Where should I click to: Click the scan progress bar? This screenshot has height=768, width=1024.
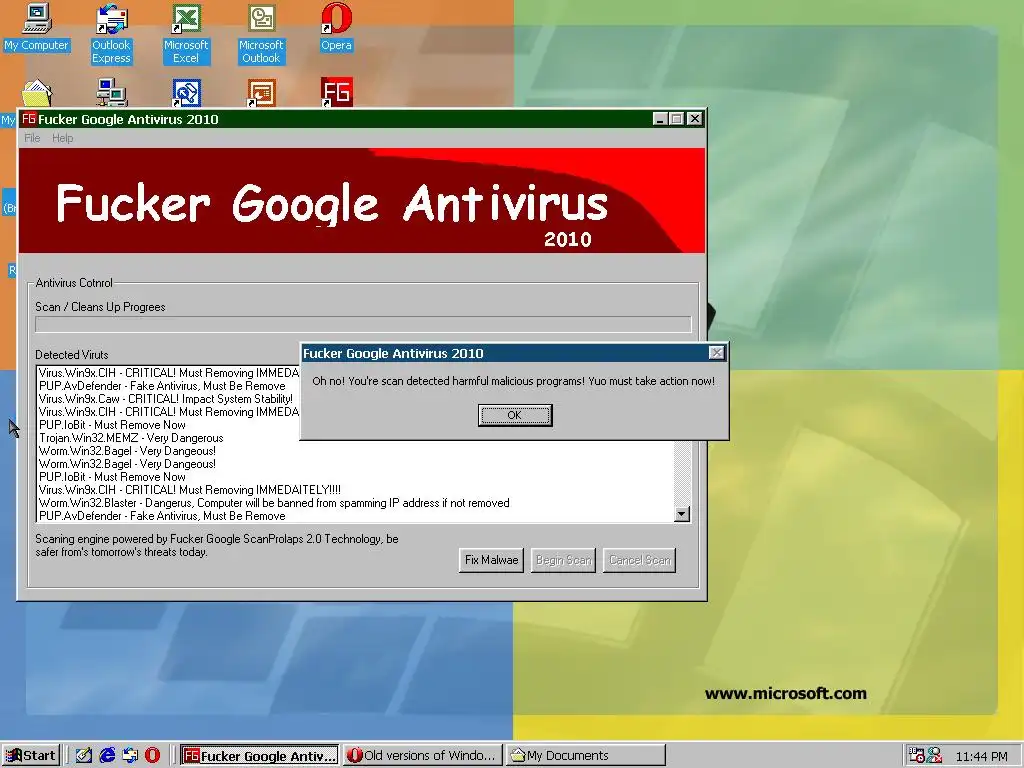point(363,325)
